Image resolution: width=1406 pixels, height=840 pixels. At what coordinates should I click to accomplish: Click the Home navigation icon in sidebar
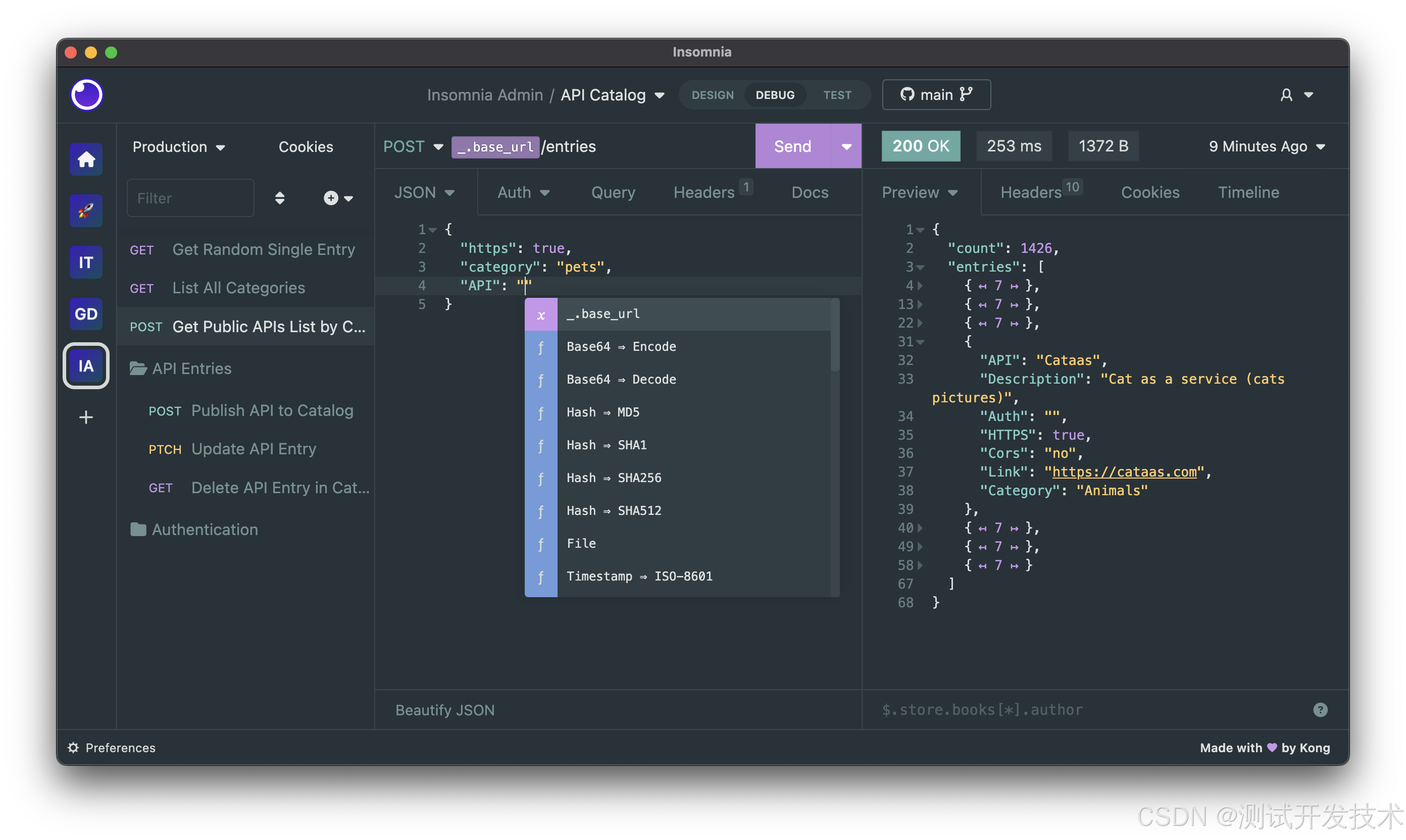point(86,158)
